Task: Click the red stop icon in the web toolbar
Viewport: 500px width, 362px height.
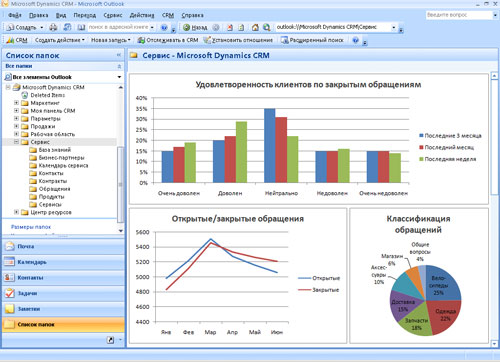Action: coord(230,27)
